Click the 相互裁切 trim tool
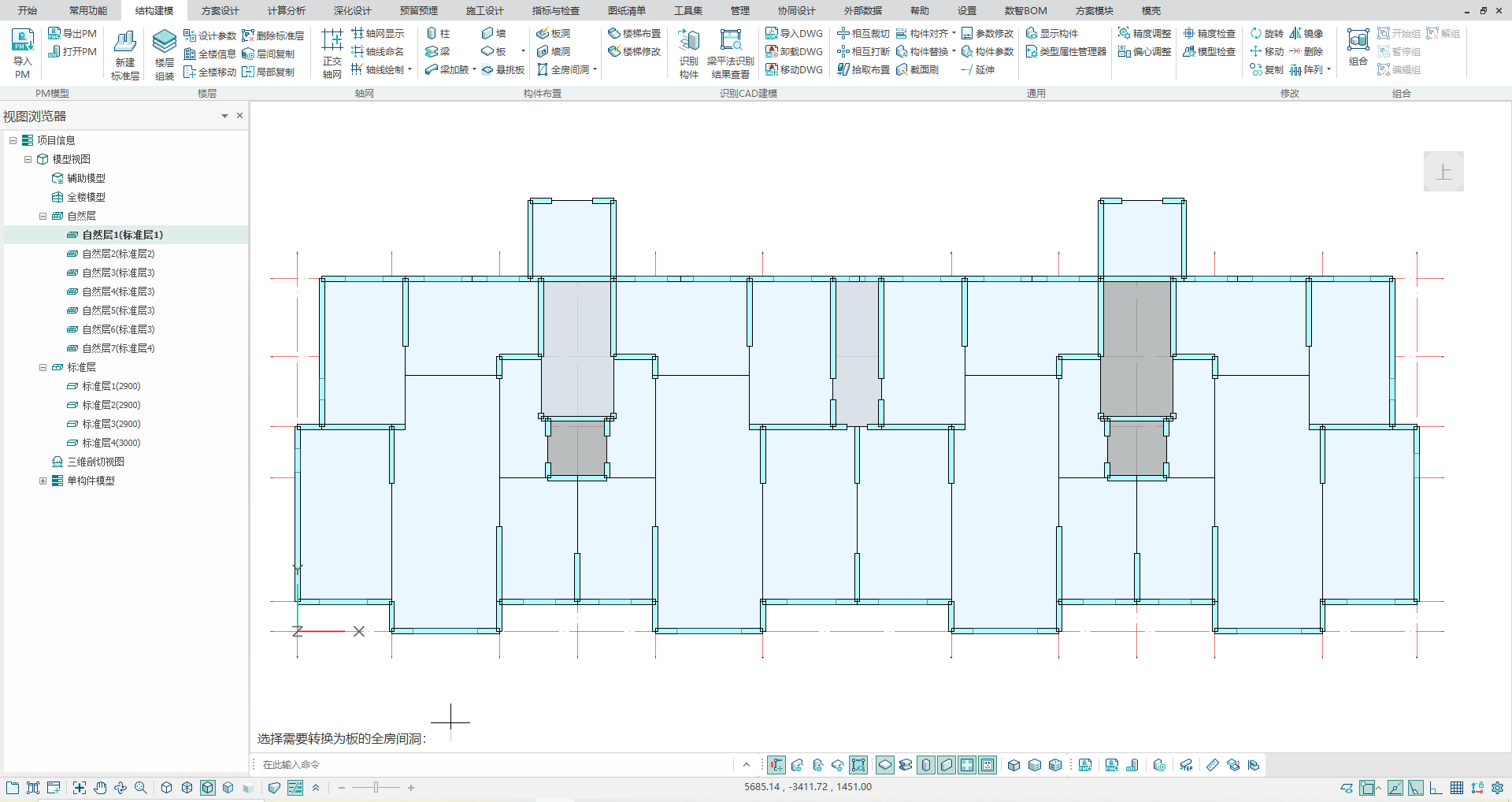Screen dimensions: 1512x802 863,33
